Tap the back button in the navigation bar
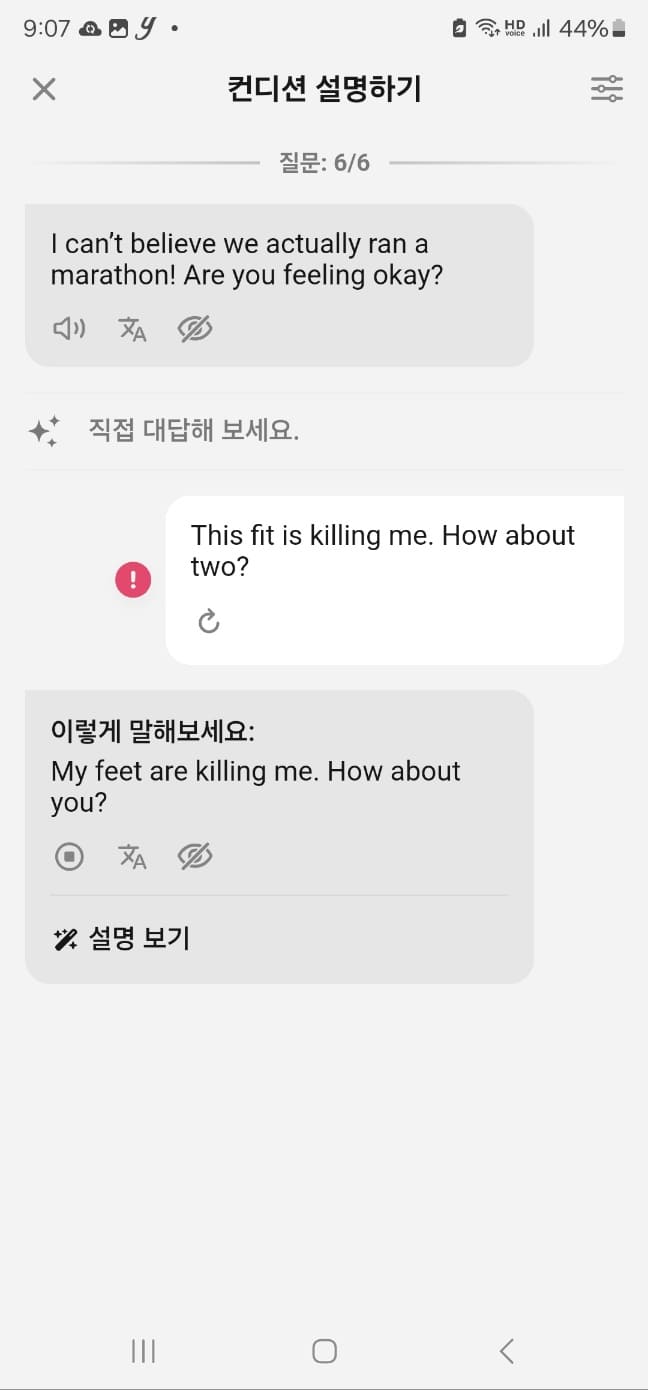 [505, 1351]
